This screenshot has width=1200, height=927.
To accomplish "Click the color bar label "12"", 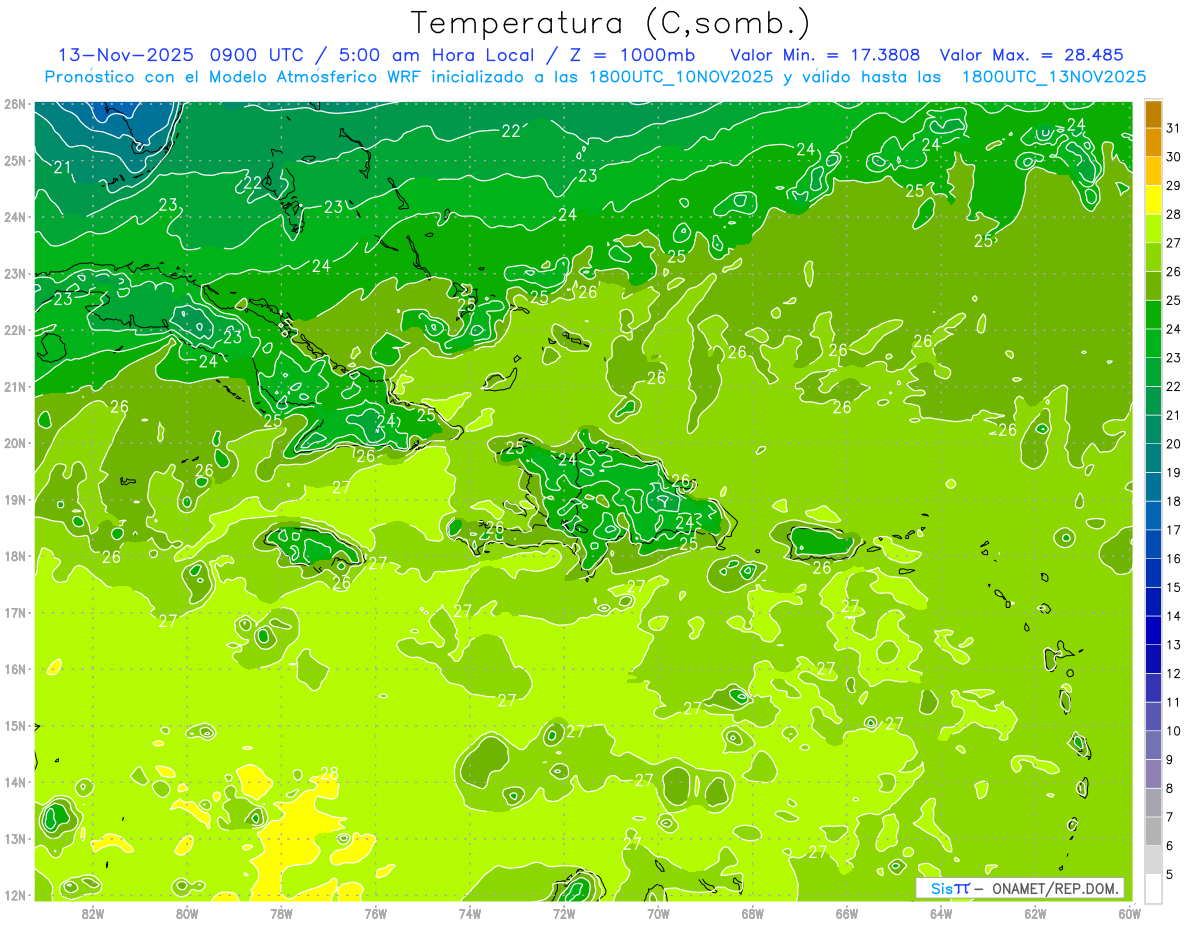I will pyautogui.click(x=1174, y=673).
